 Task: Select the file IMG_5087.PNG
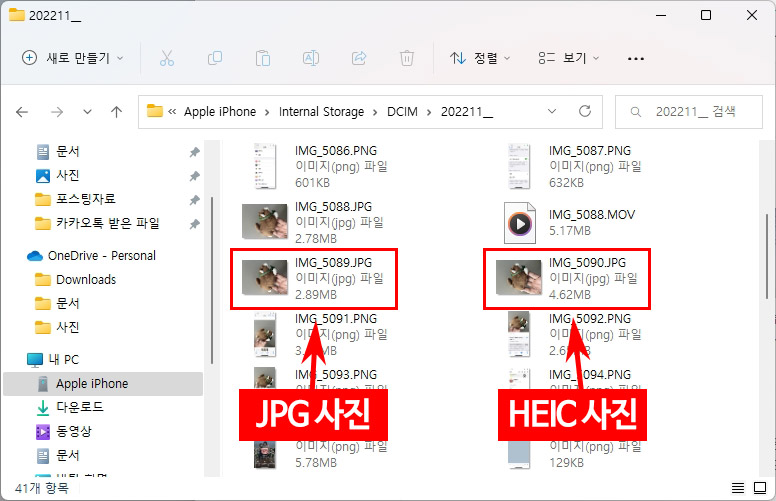590,150
